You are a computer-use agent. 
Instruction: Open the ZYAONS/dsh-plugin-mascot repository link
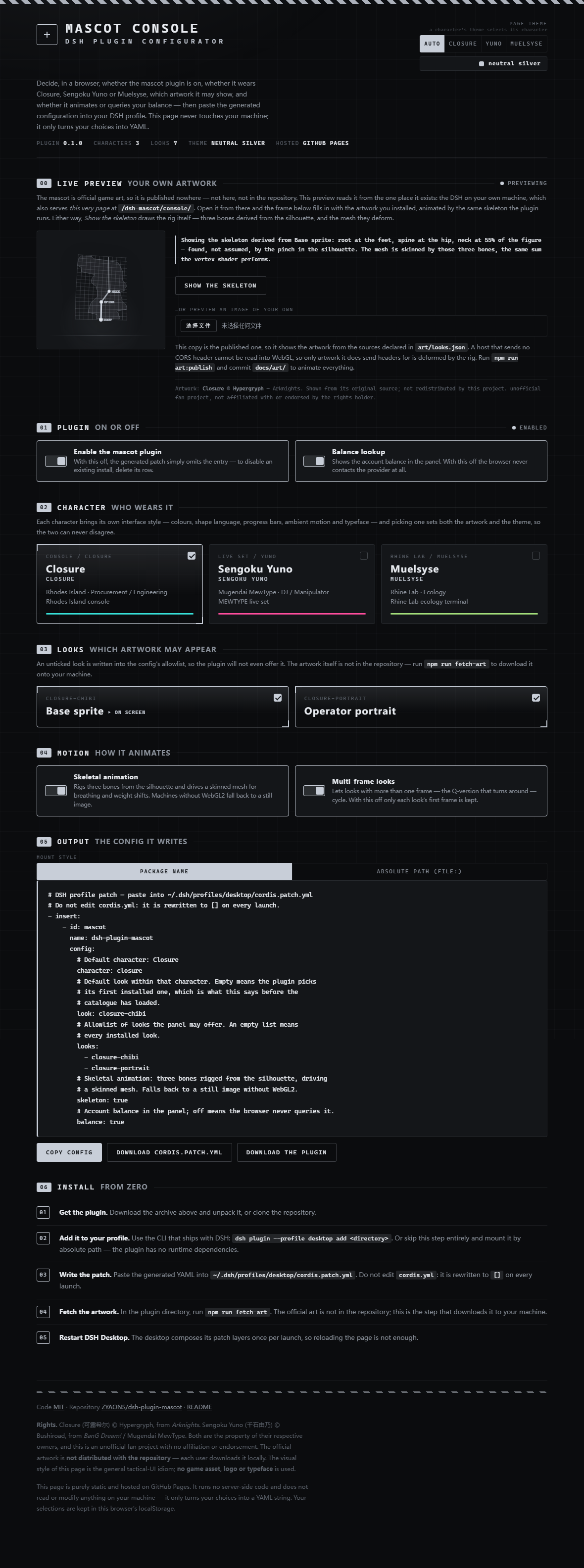(142, 1407)
